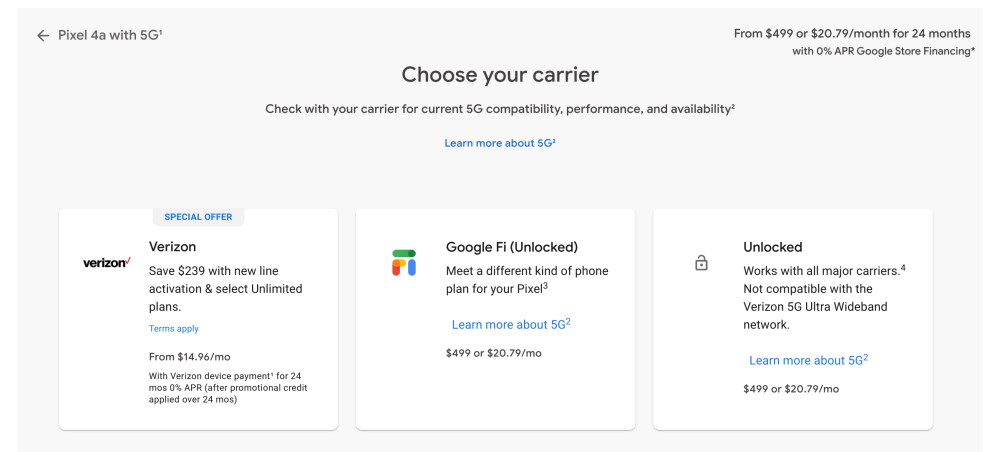Image resolution: width=1000 pixels, height=452 pixels.
Task: Click the Google Fi logo
Action: point(404,263)
